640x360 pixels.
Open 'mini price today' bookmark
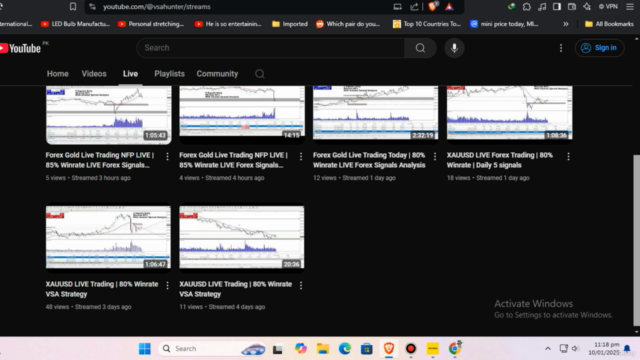coord(504,24)
